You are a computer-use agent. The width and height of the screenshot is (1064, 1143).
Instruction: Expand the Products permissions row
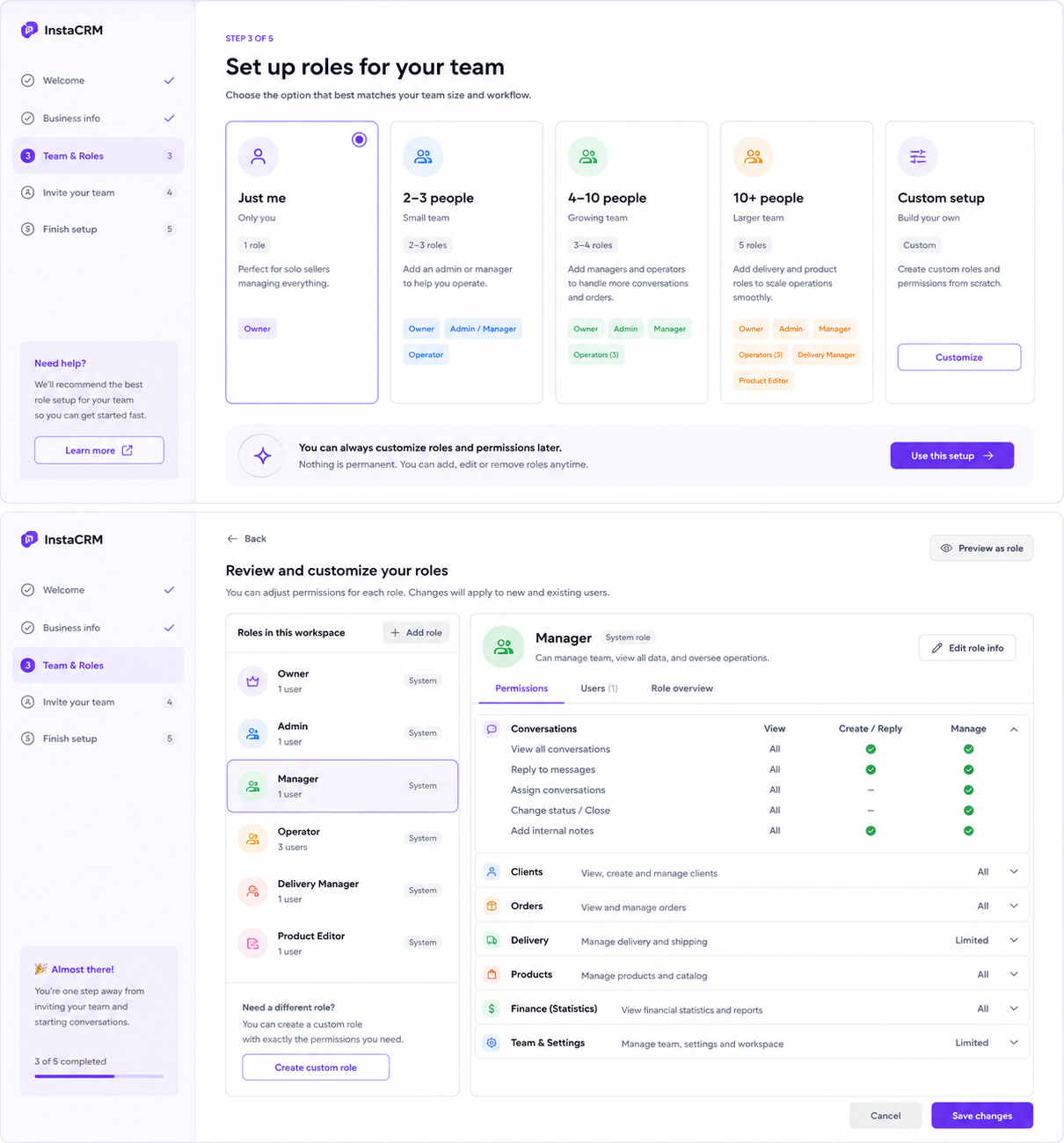pos(1014,974)
